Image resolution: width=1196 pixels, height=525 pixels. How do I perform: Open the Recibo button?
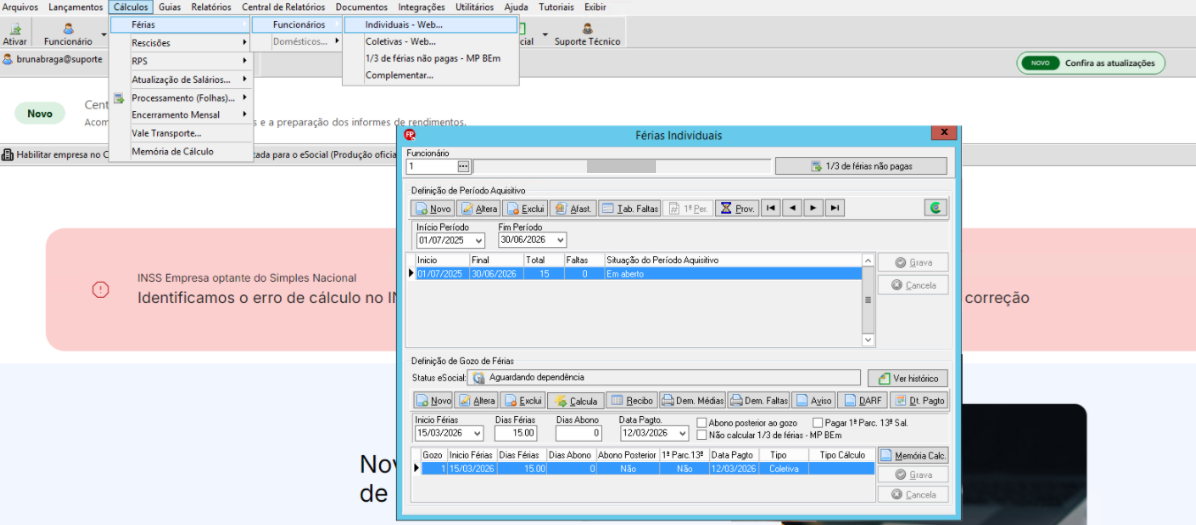633,401
